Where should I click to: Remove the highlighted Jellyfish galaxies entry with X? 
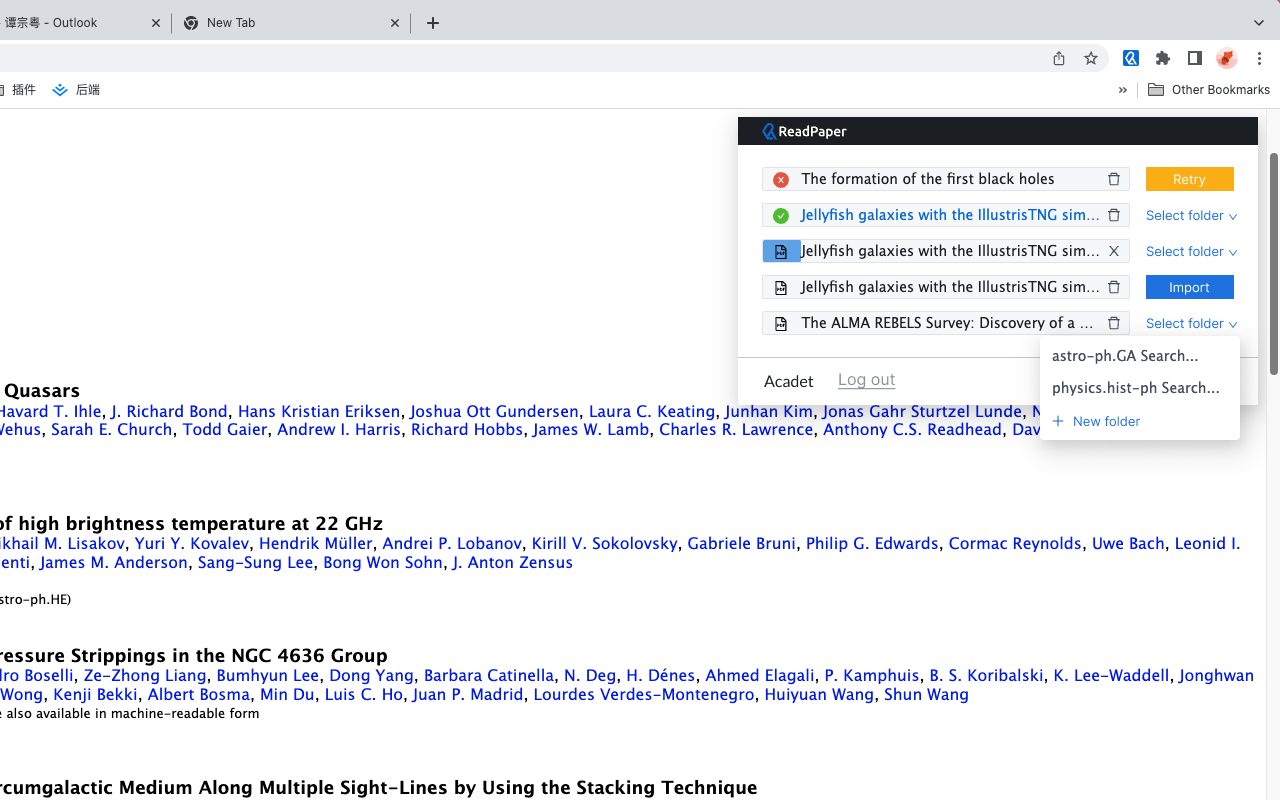[x=1113, y=251]
